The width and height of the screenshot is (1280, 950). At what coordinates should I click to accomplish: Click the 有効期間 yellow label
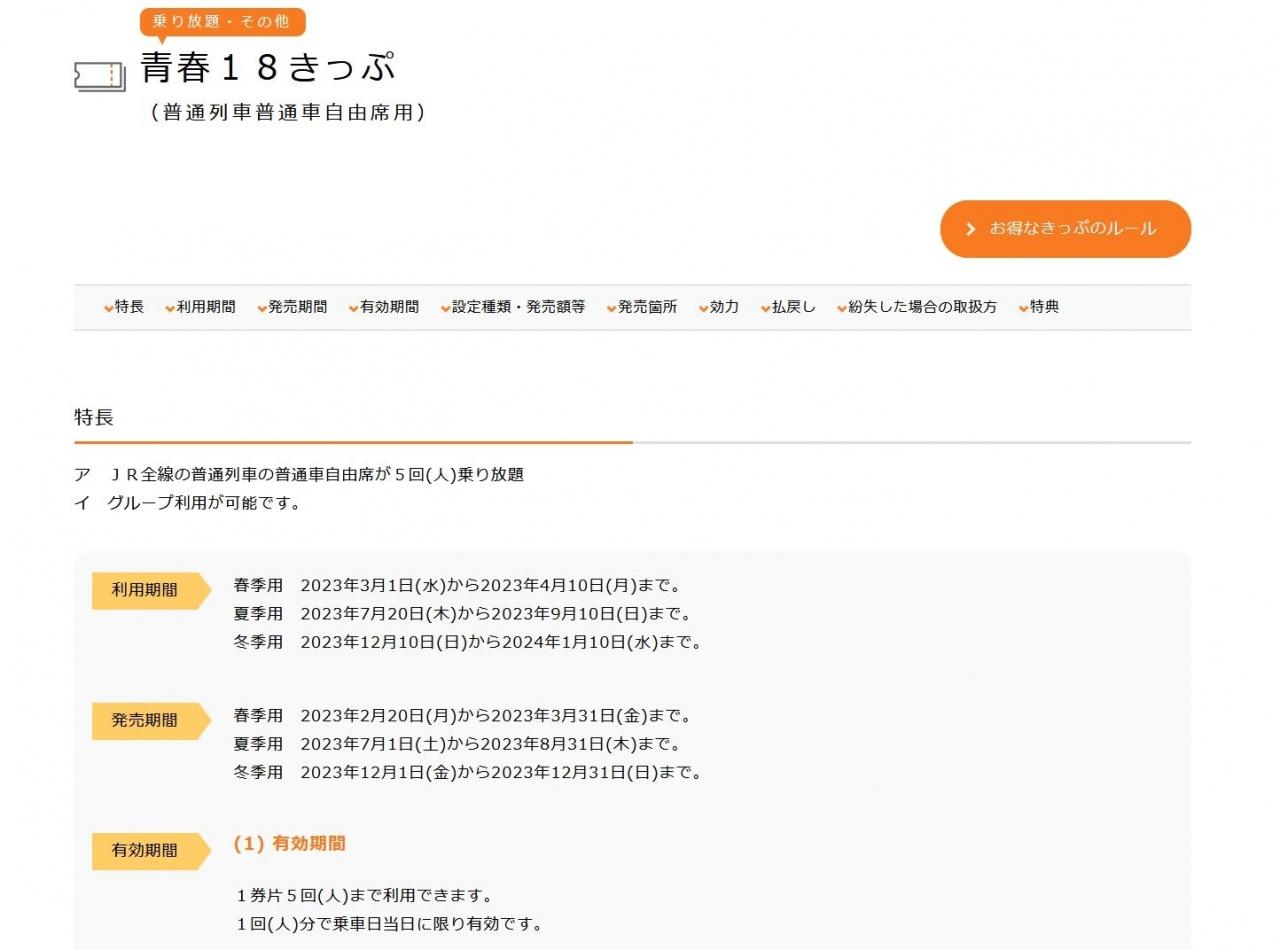[151, 851]
